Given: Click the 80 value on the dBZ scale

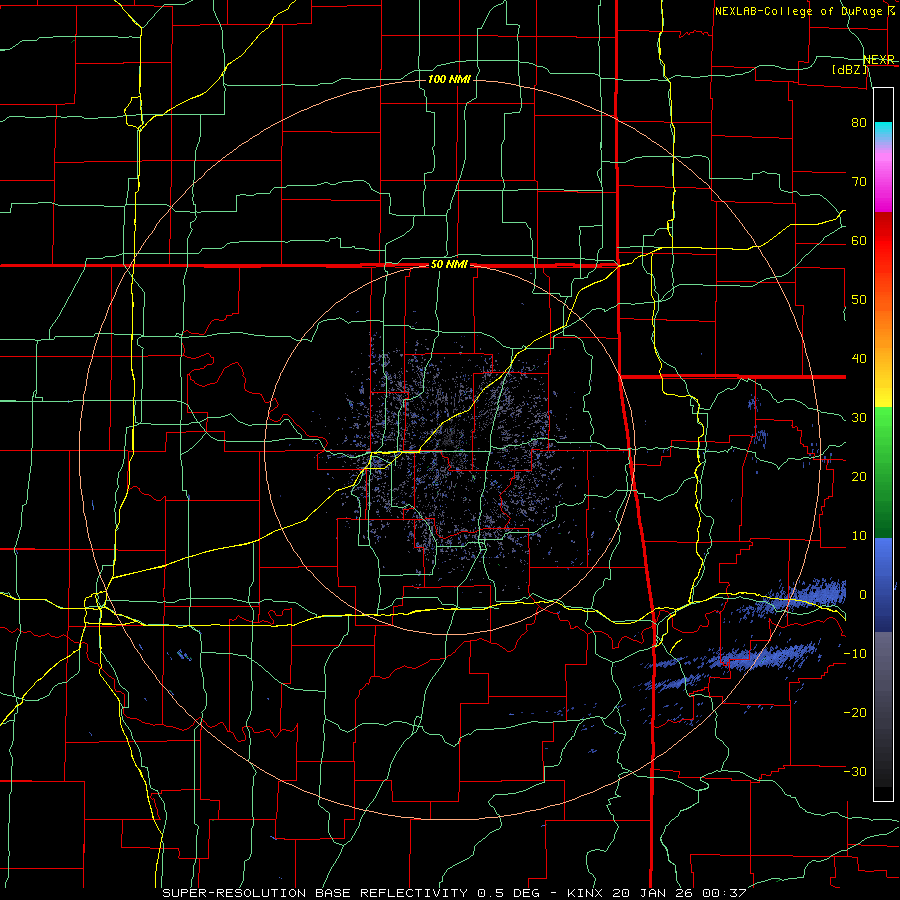Looking at the screenshot, I should (x=859, y=123).
